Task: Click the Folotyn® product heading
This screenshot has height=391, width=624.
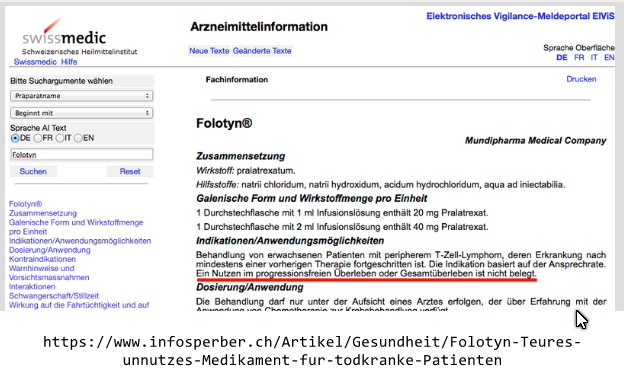Action: tap(224, 123)
